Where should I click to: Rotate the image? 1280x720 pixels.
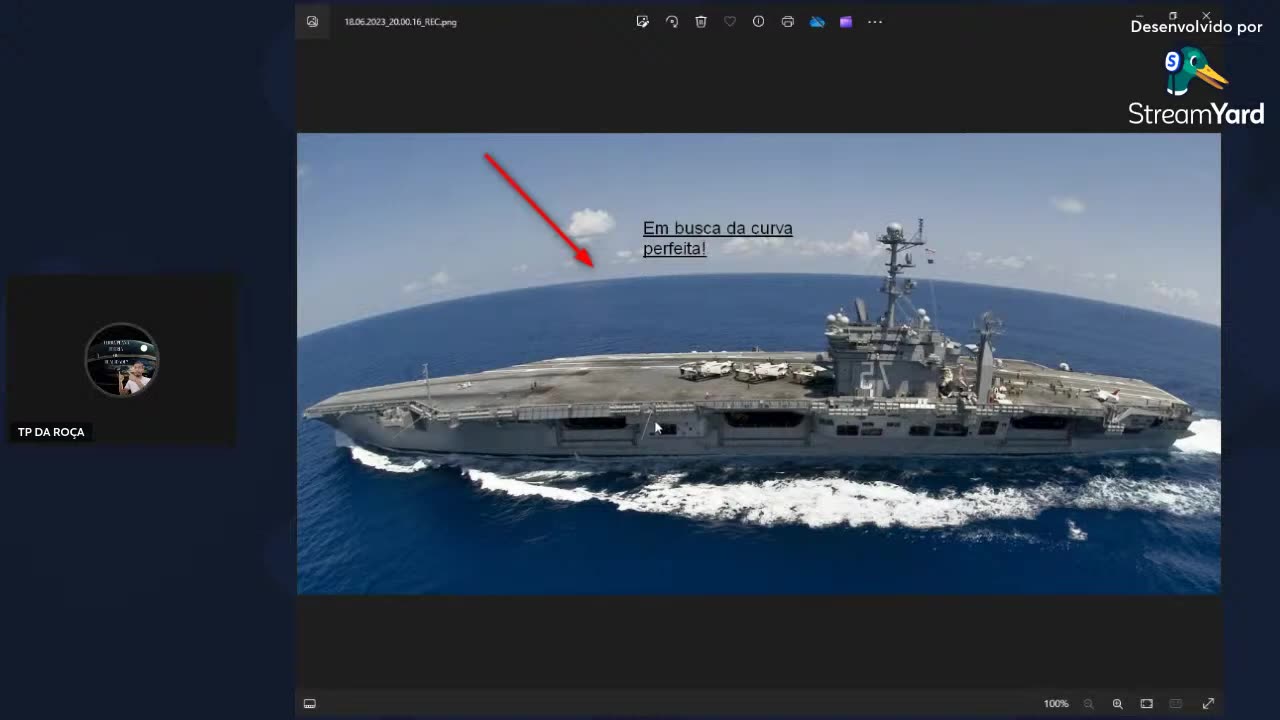coord(672,21)
